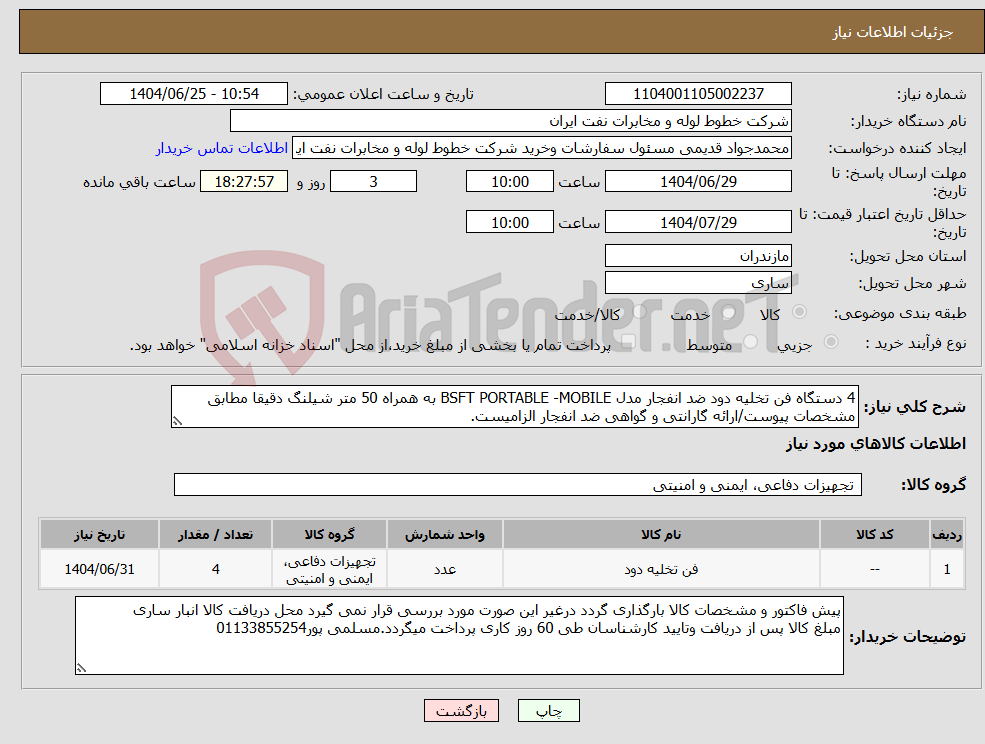The image size is (985, 744).
Task: Open اطلاعات تماس خریدار link
Action: pyautogui.click(x=222, y=148)
